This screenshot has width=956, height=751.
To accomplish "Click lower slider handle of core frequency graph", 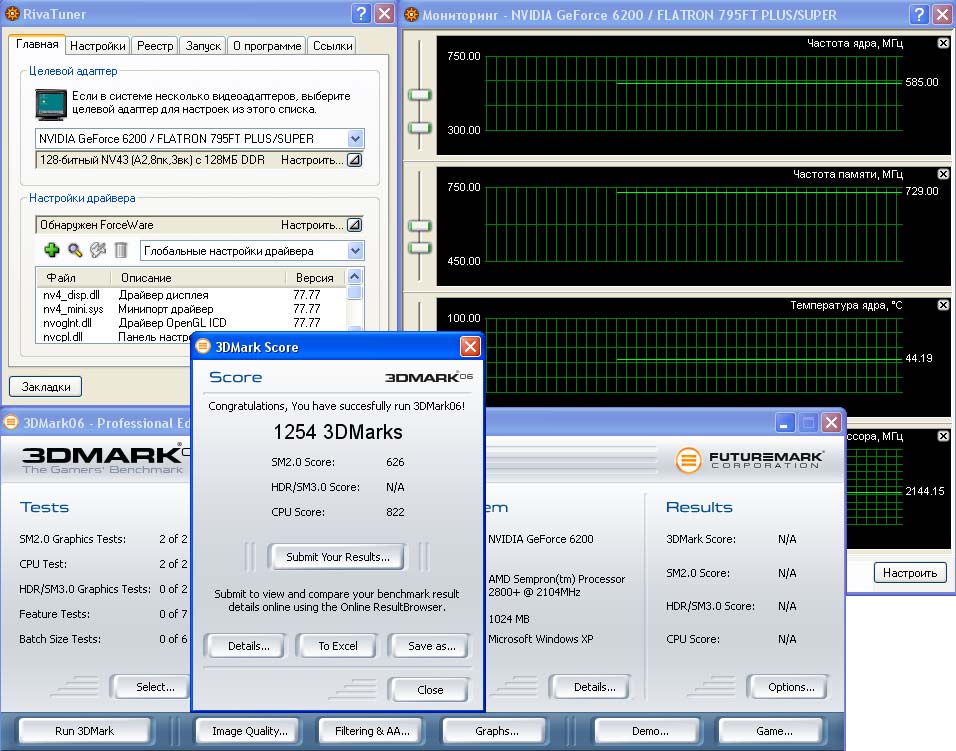I will (x=419, y=127).
